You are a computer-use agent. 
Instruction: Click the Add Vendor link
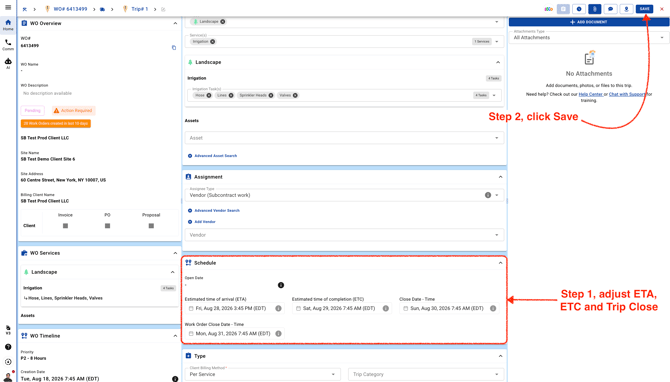click(x=202, y=222)
